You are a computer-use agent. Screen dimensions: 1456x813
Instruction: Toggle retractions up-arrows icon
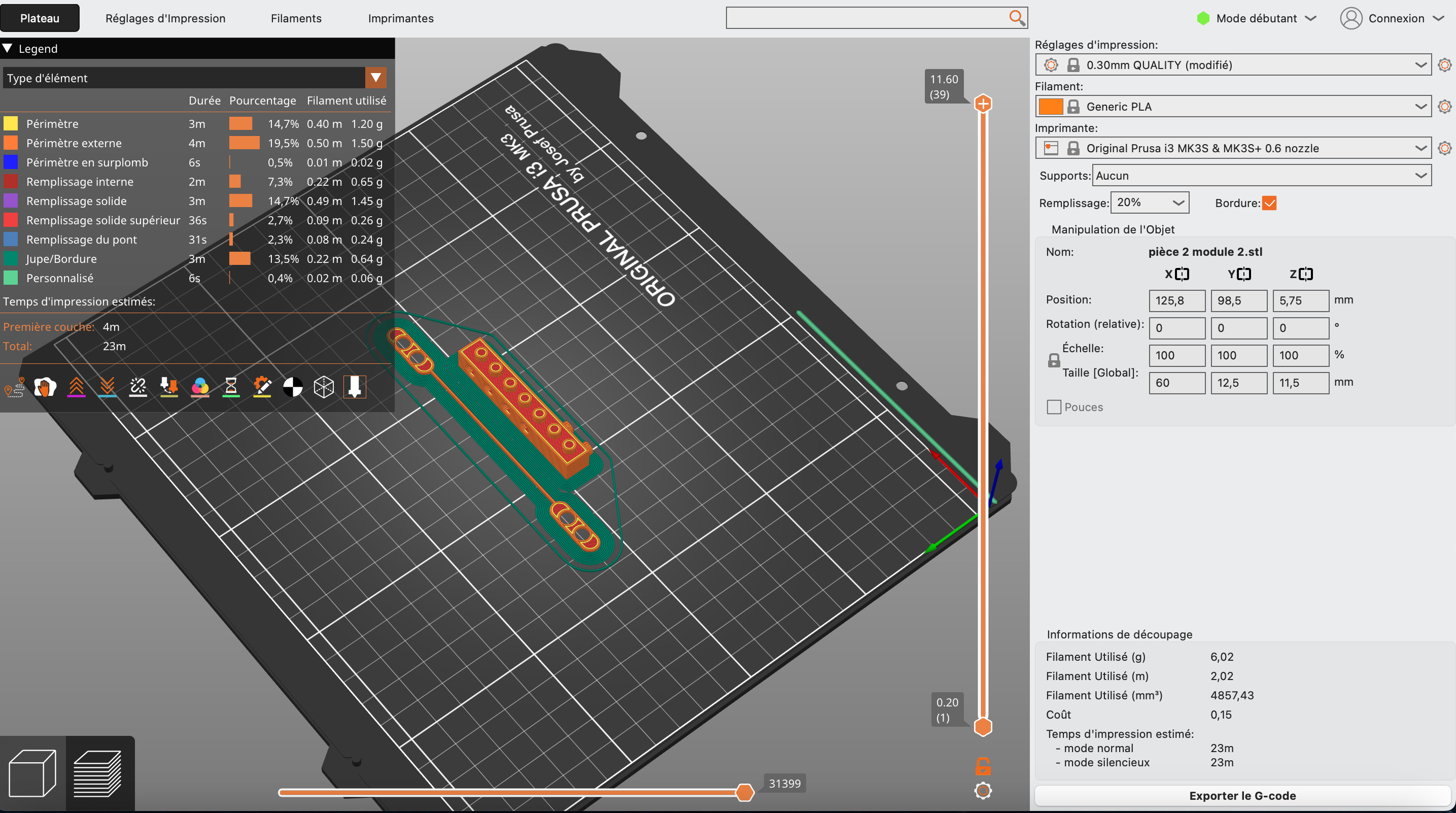[76, 387]
